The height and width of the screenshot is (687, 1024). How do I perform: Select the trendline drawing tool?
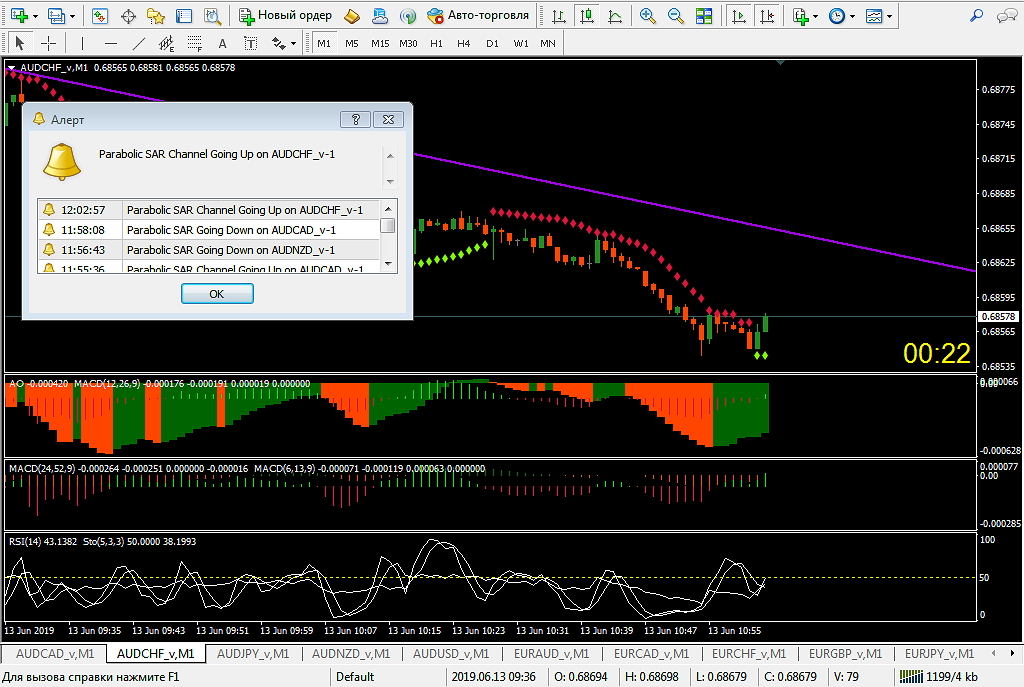coord(138,44)
